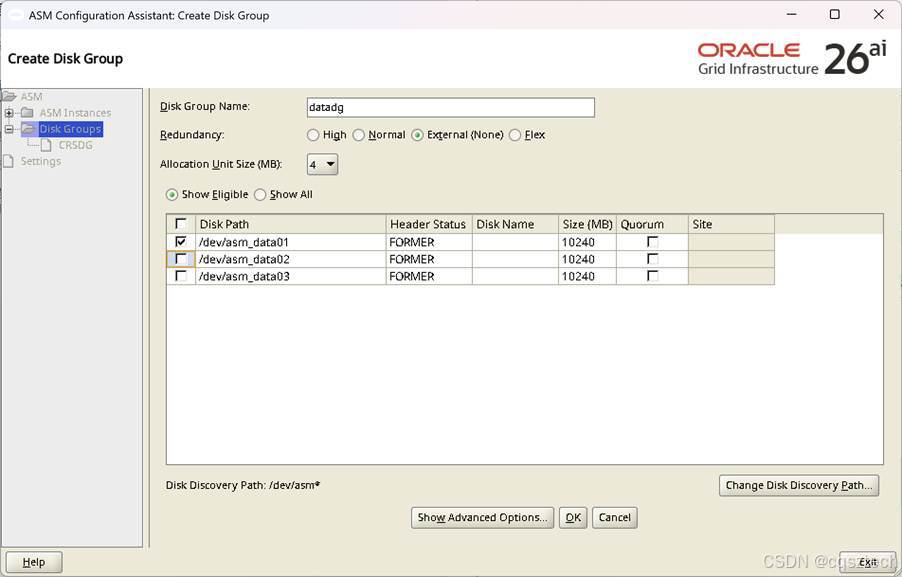
Task: Click the Disk Name column header
Action: (x=515, y=224)
